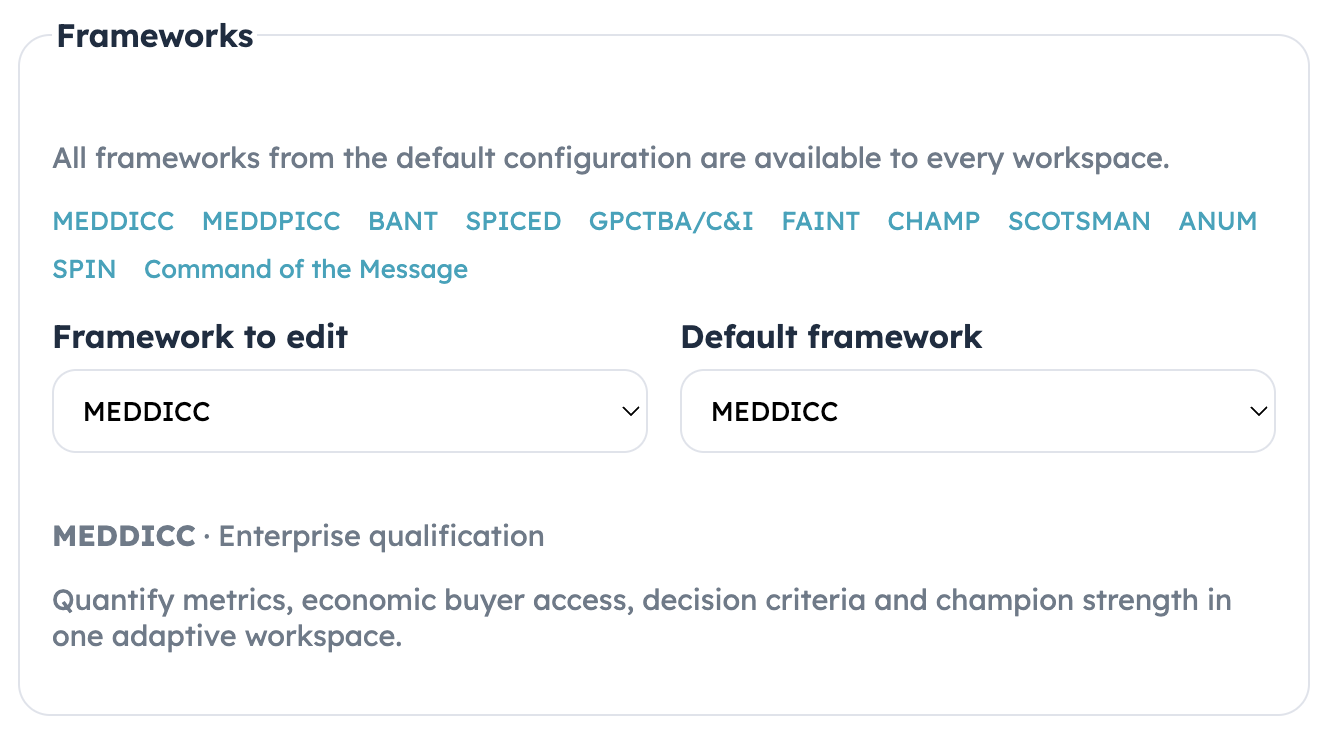Image resolution: width=1336 pixels, height=732 pixels.
Task: Click the SPIN framework link
Action: (84, 269)
